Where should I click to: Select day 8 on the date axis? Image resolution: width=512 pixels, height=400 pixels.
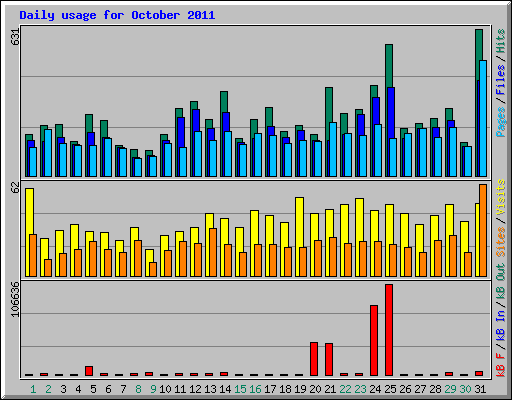click(x=138, y=389)
